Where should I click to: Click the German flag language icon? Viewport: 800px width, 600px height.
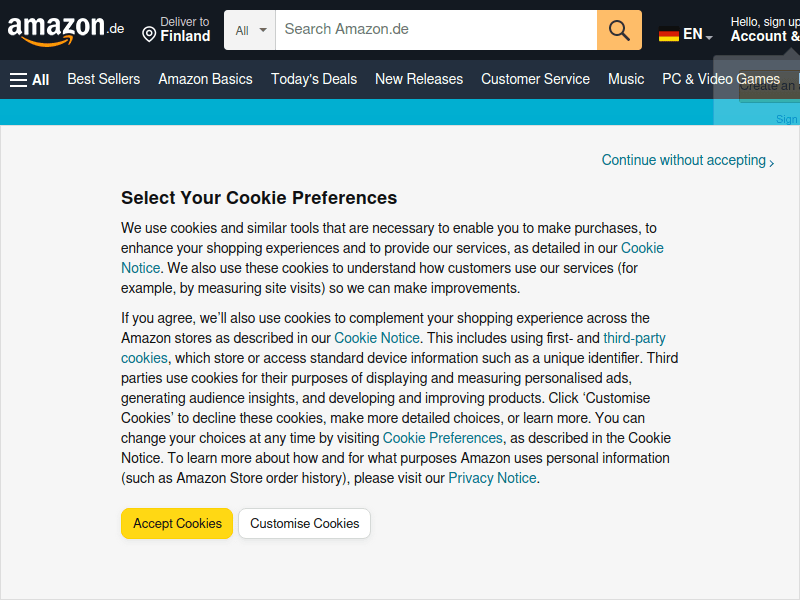(x=669, y=35)
